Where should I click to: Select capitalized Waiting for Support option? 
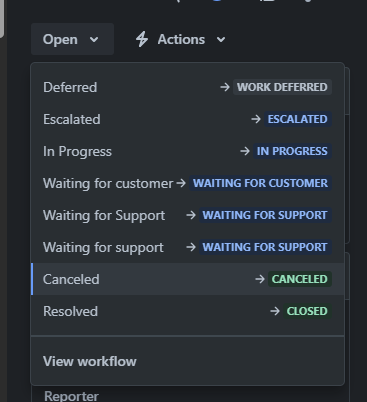pos(188,215)
